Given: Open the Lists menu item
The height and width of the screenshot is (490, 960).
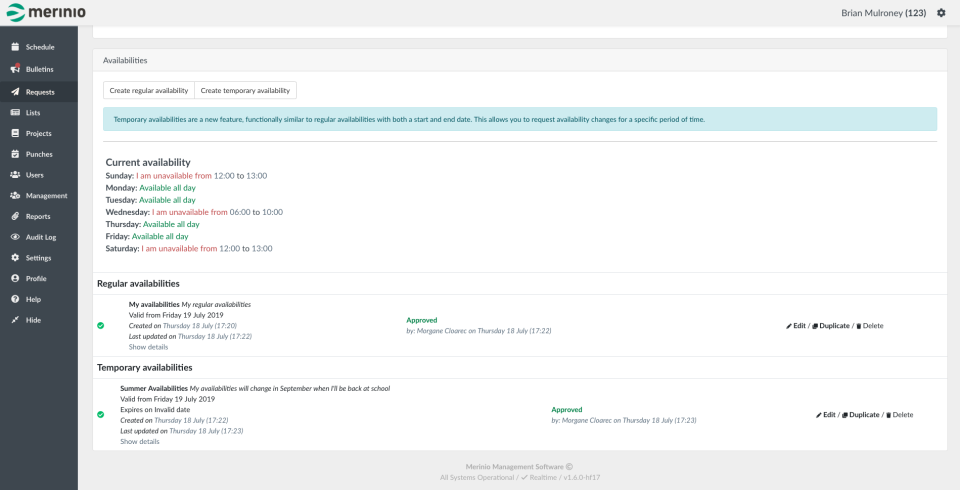Looking at the screenshot, I should [x=33, y=112].
